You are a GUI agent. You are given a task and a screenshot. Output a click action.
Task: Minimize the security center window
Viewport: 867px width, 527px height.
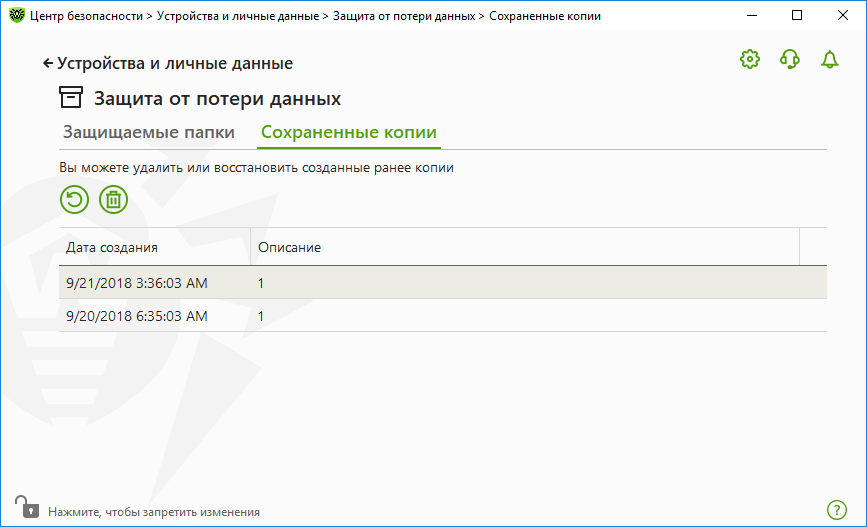coord(751,15)
